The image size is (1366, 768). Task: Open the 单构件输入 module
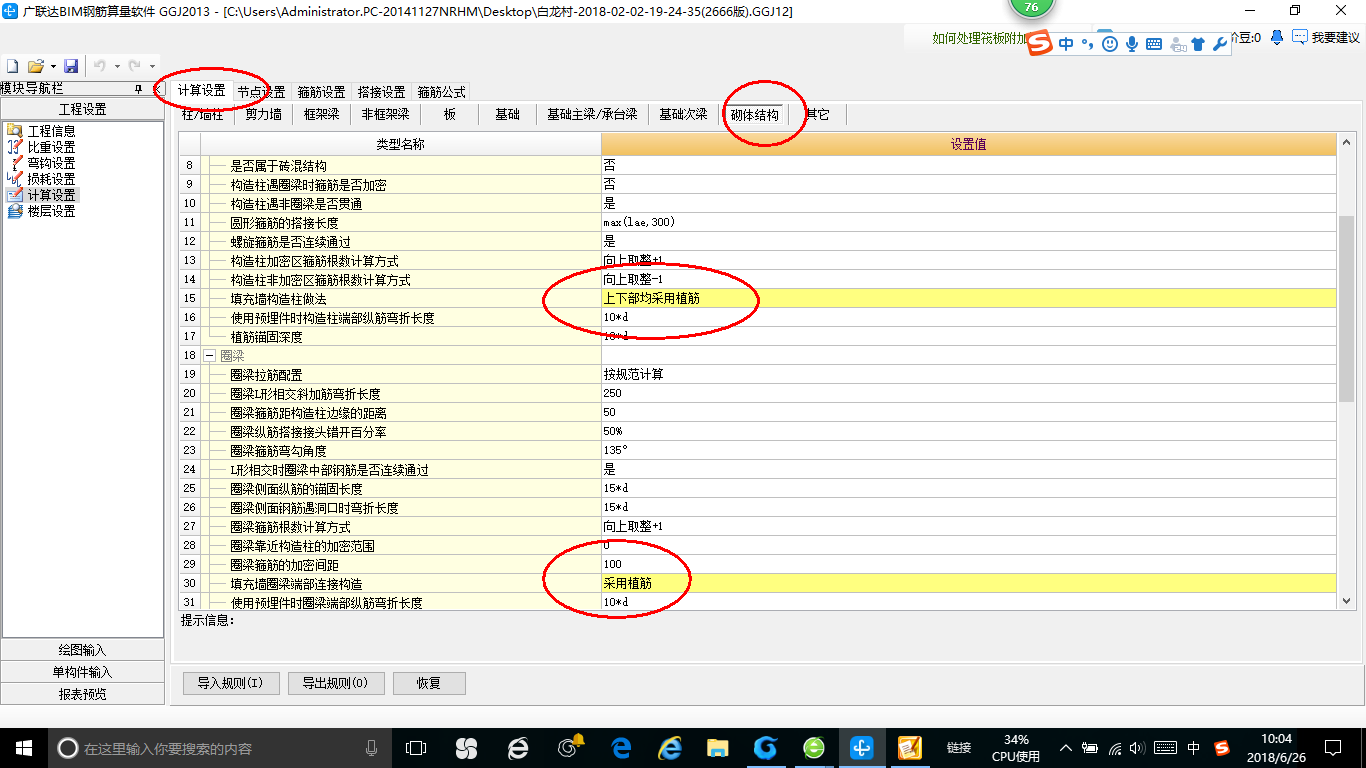pos(82,672)
